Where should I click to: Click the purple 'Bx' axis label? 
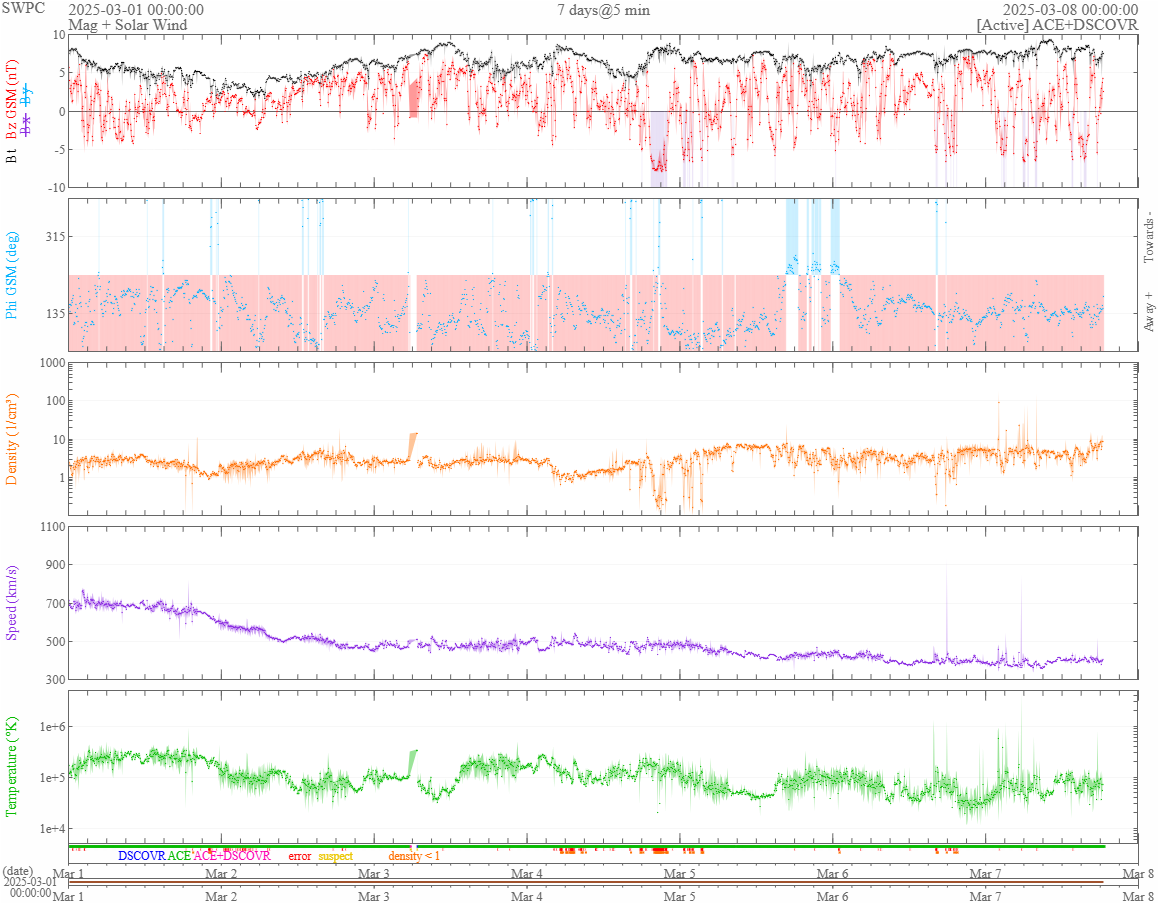pos(27,126)
